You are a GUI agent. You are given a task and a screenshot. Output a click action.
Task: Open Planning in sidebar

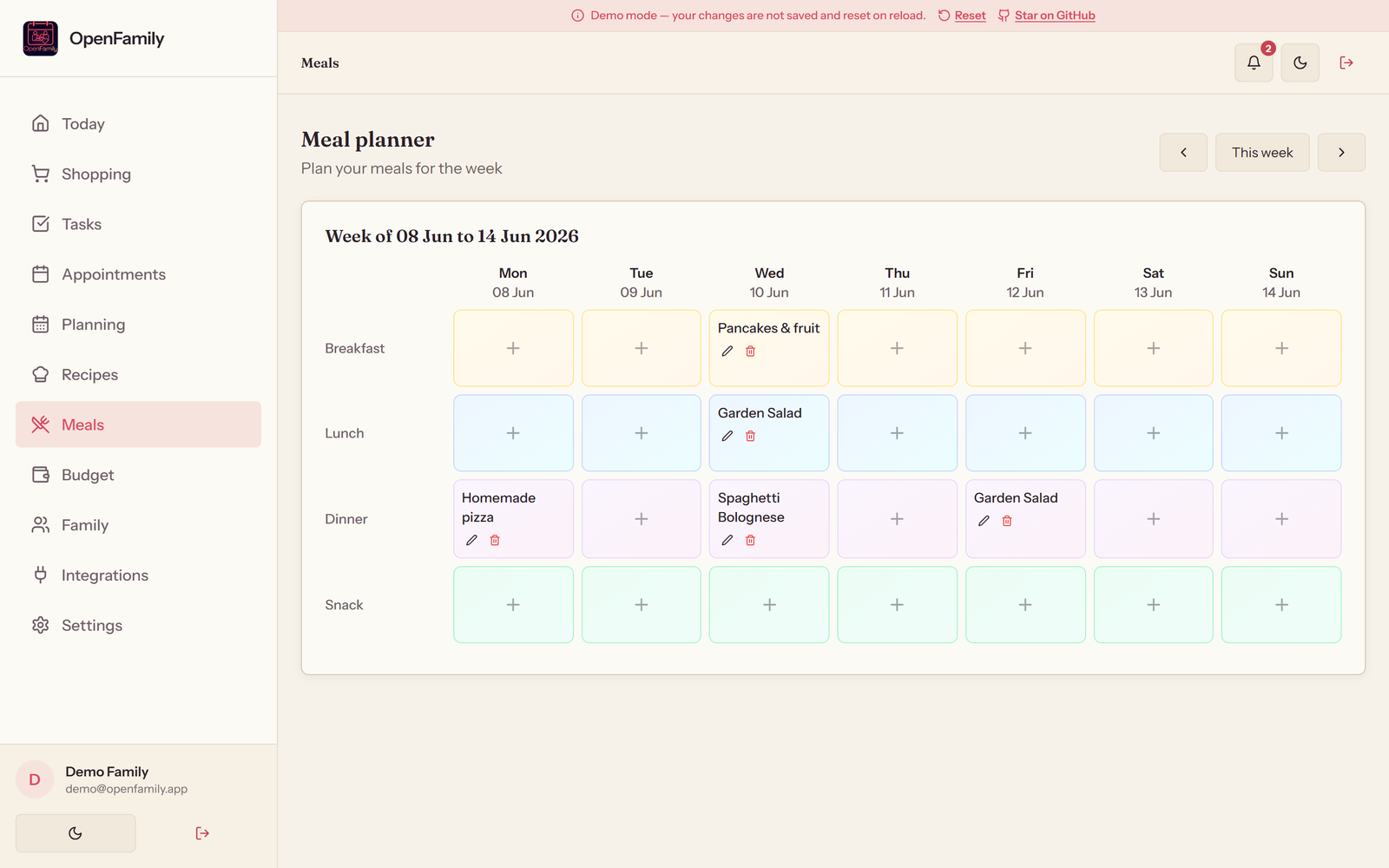[x=138, y=325]
